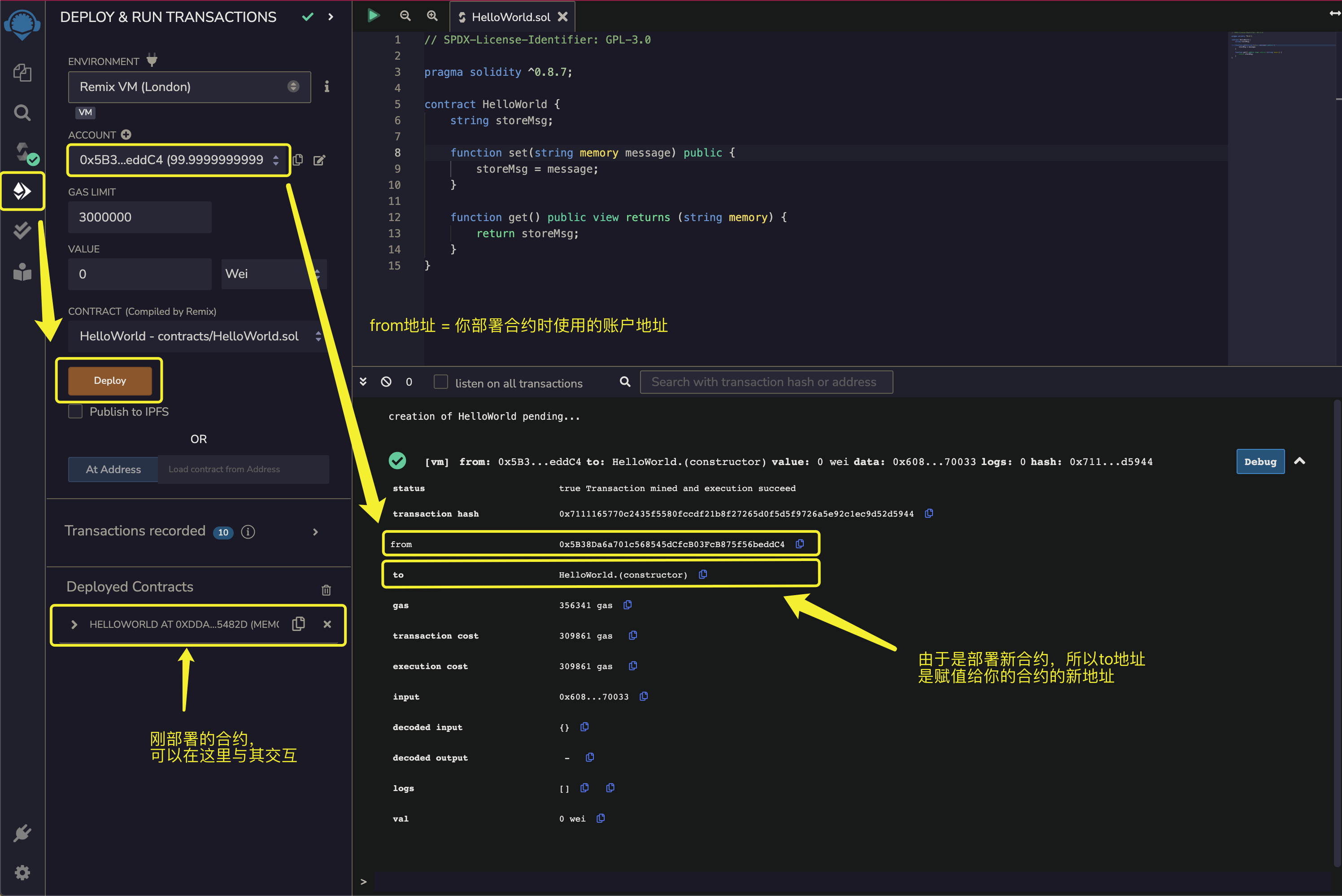Expand the deployed HELLOWORLD contract entry

click(74, 625)
